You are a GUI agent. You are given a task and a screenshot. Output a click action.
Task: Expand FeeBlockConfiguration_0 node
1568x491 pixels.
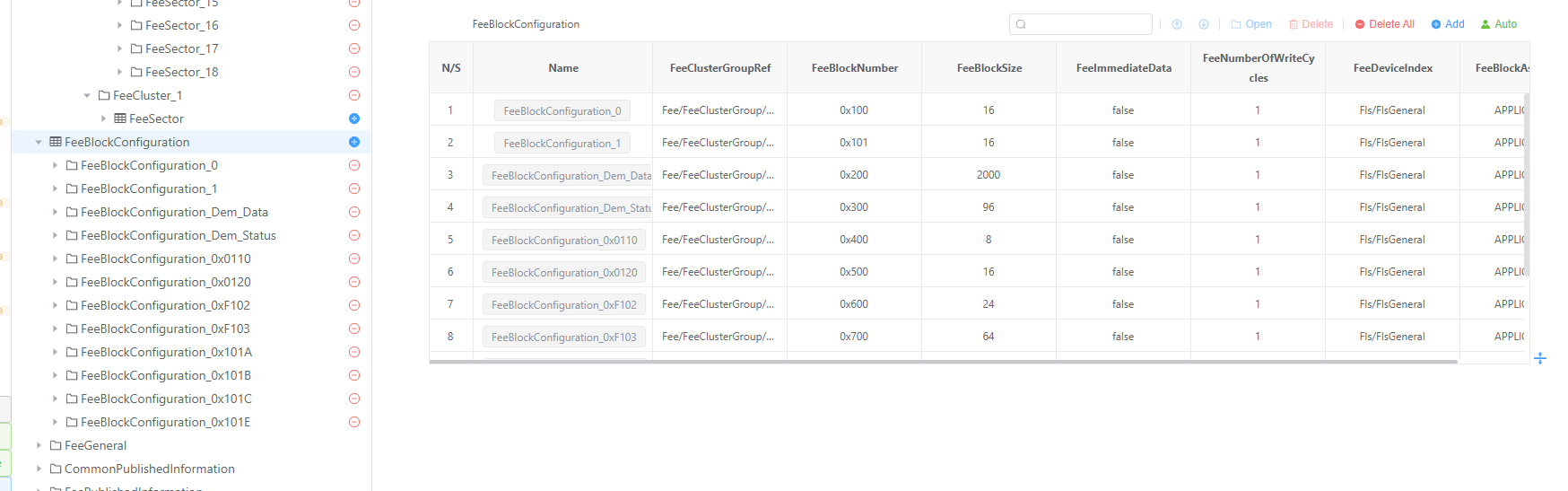[55, 165]
